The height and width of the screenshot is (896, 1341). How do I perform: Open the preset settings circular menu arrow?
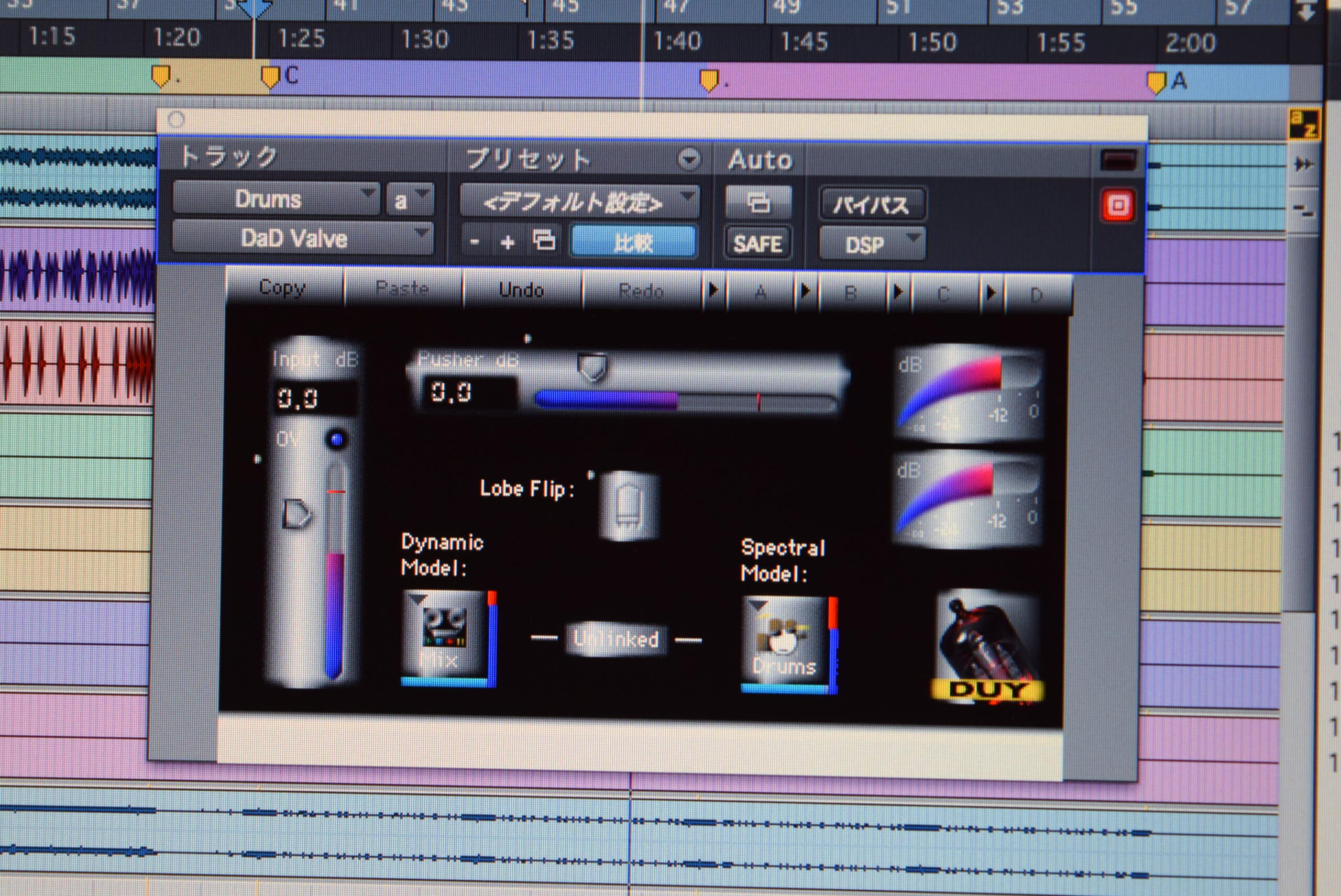click(x=689, y=159)
